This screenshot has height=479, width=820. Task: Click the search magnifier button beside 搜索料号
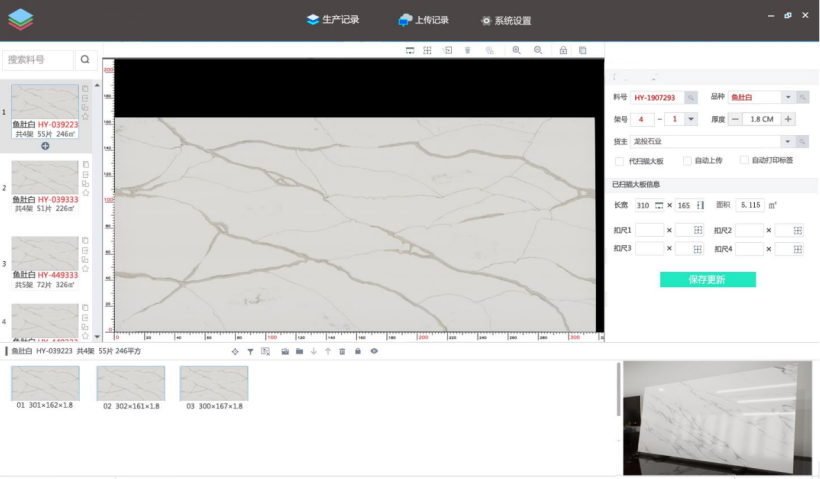tap(85, 60)
